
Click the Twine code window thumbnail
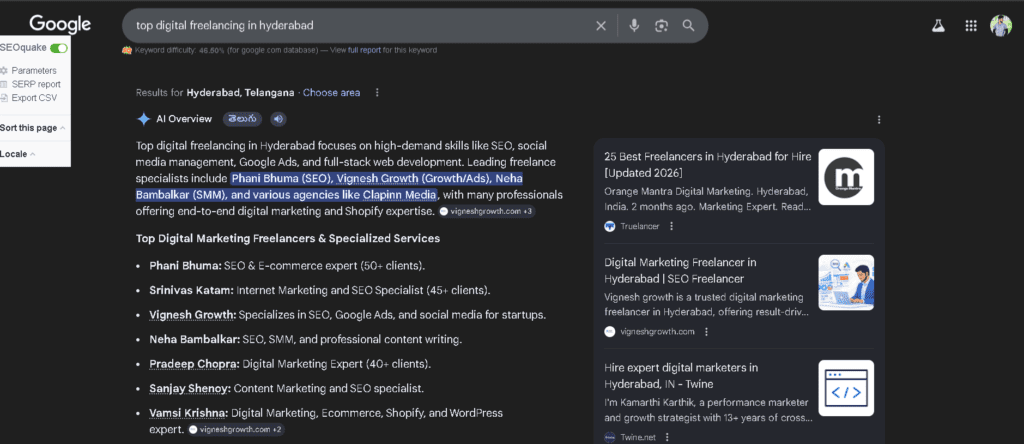846,388
